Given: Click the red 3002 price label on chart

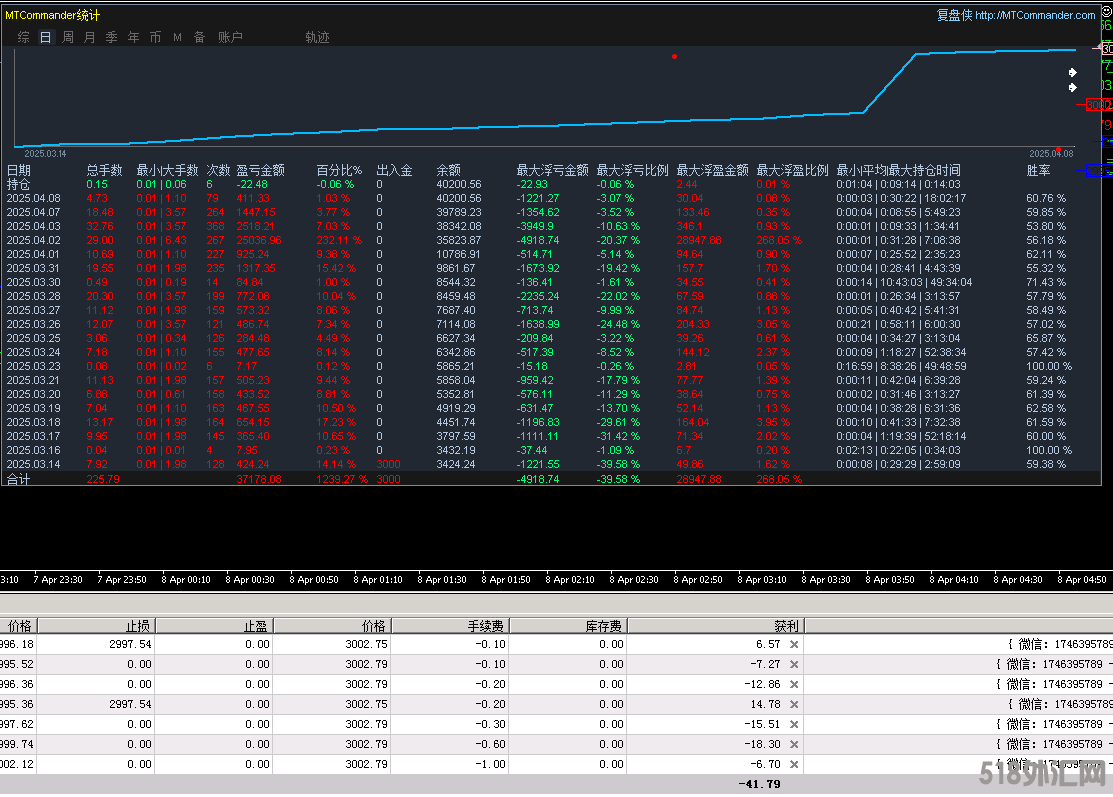Looking at the screenshot, I should [x=1098, y=104].
